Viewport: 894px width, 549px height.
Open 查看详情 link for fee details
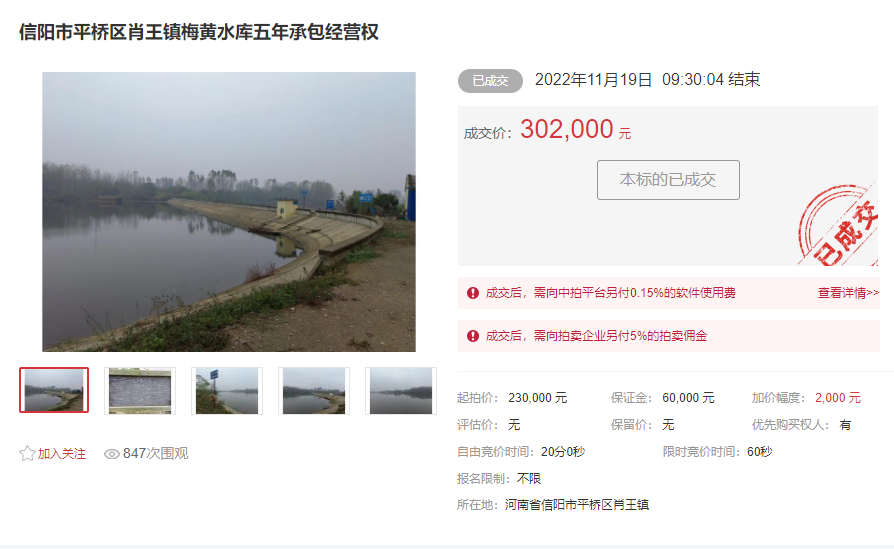tap(848, 293)
